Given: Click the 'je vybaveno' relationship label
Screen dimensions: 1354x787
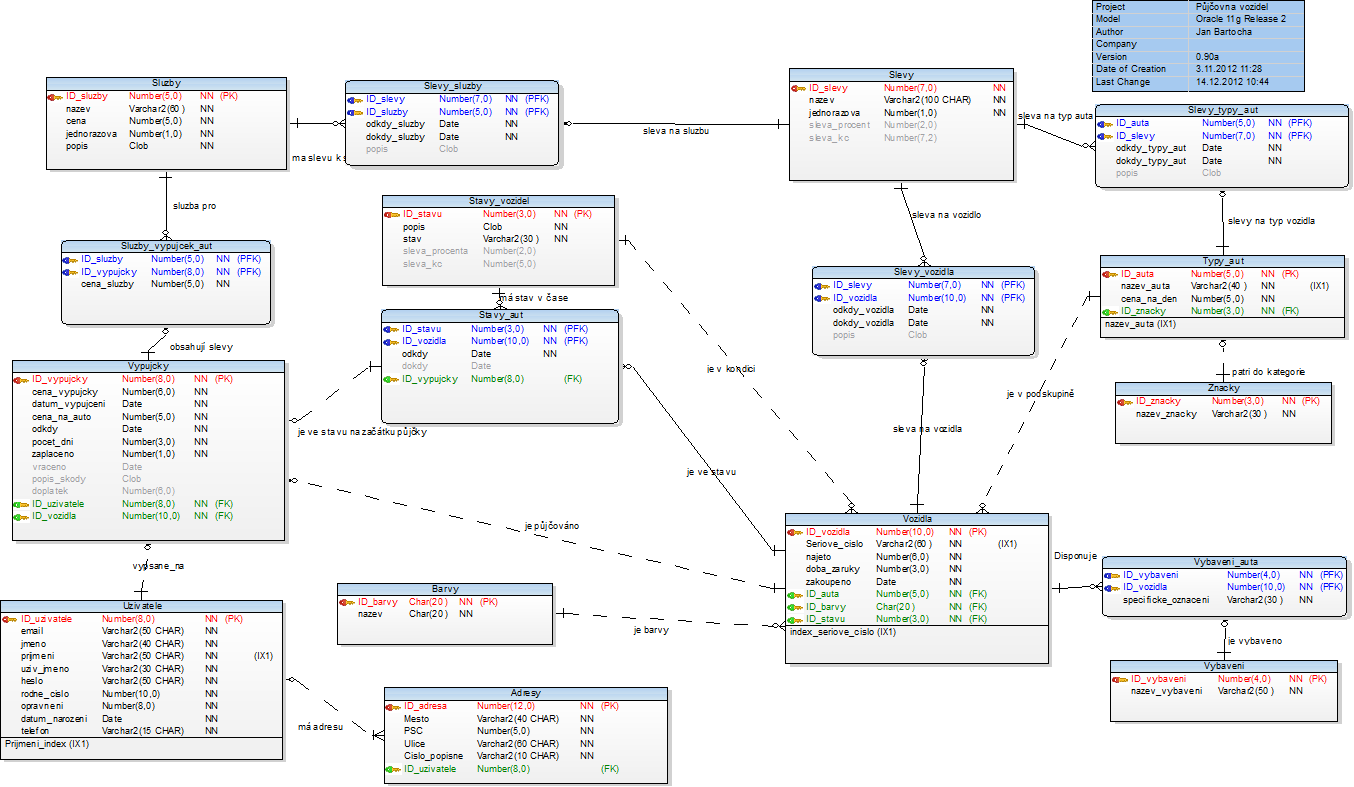Looking at the screenshot, I should (1254, 641).
